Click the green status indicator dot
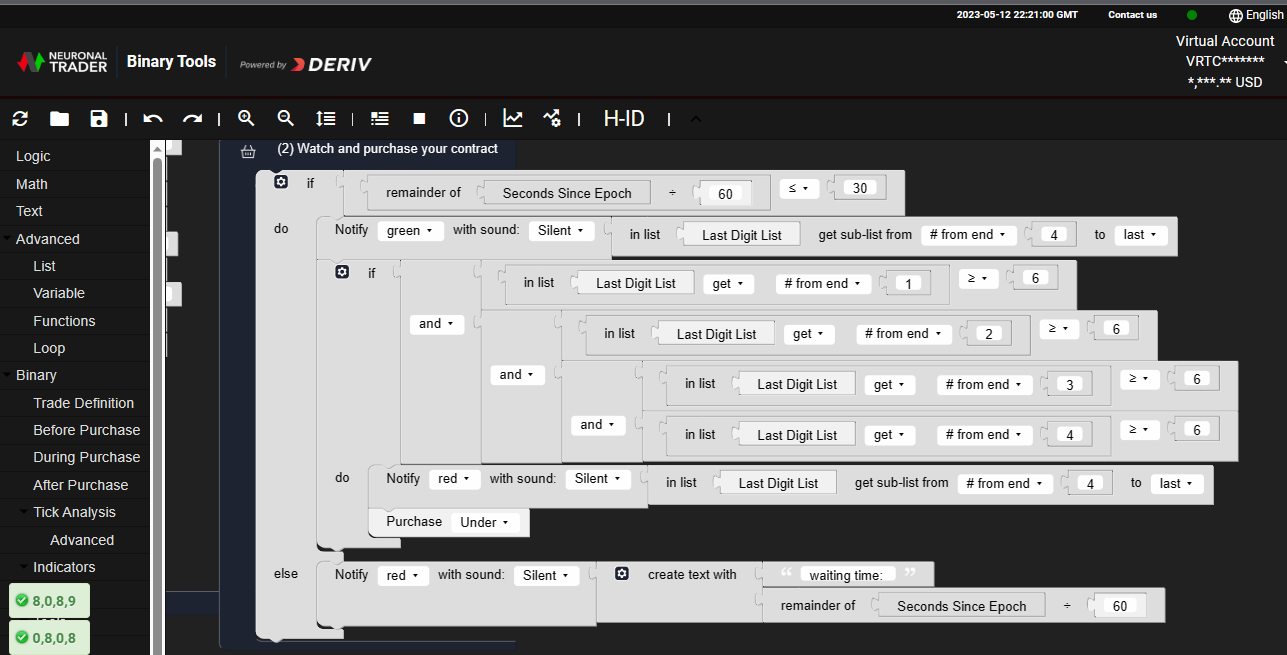The image size is (1287, 655). point(1191,15)
